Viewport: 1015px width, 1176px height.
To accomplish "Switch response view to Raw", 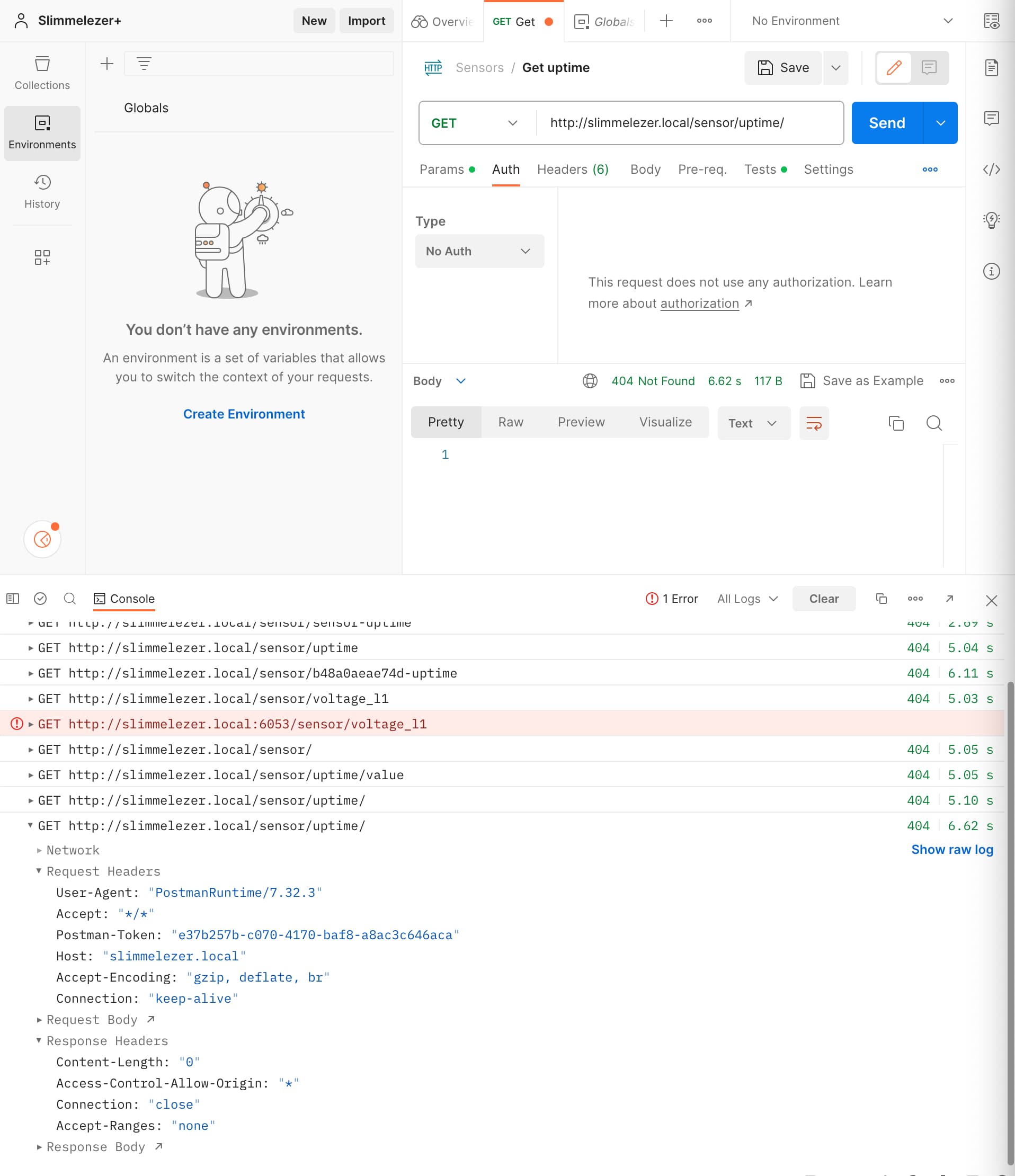I will coord(510,422).
